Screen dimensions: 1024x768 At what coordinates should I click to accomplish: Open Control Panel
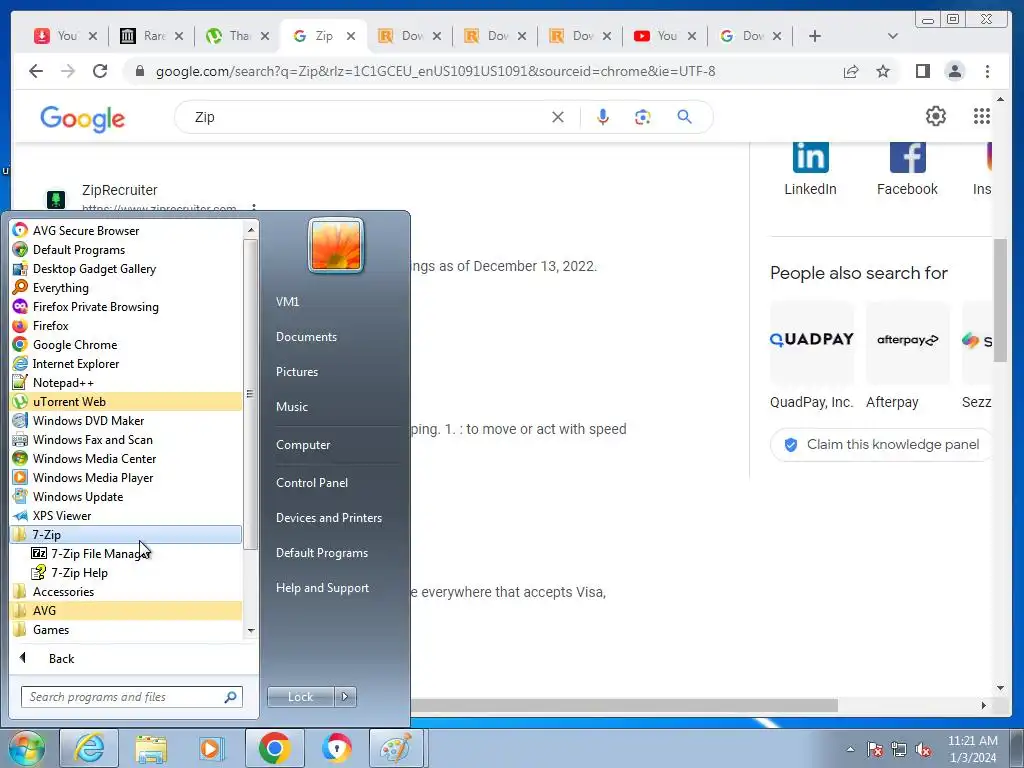(312, 483)
